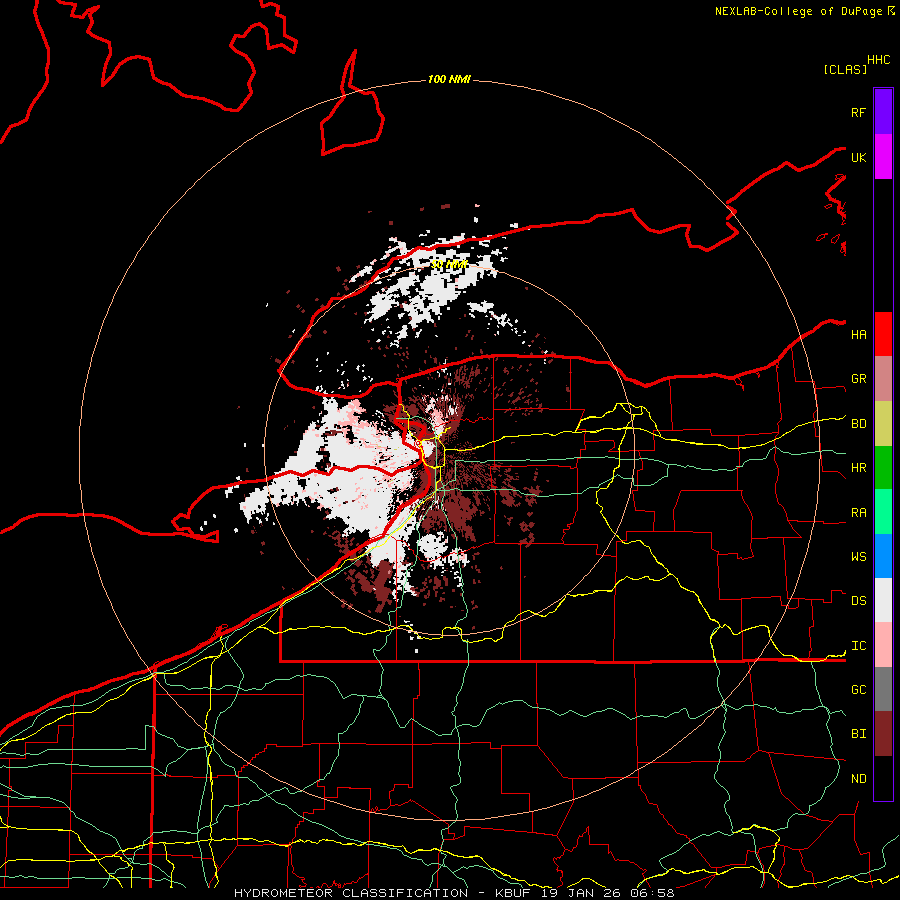The image size is (900, 900).
Task: Click the DS legend label
Action: coord(858,601)
